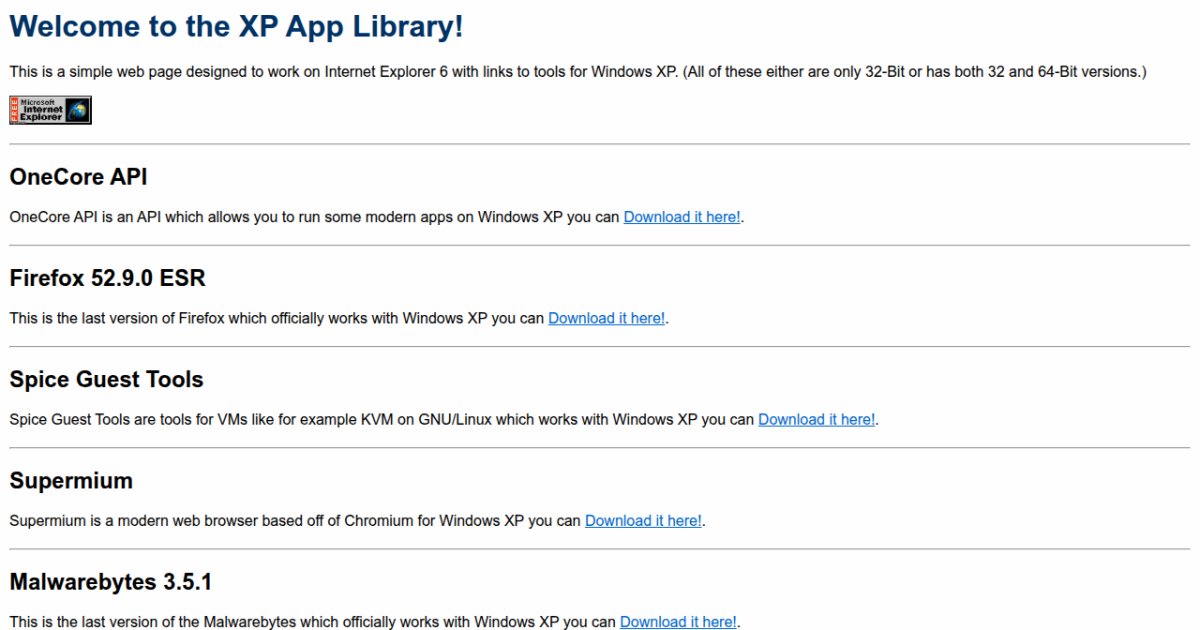Open the Supermium download link
Viewport: 1200px width, 630px height.
[x=643, y=521]
